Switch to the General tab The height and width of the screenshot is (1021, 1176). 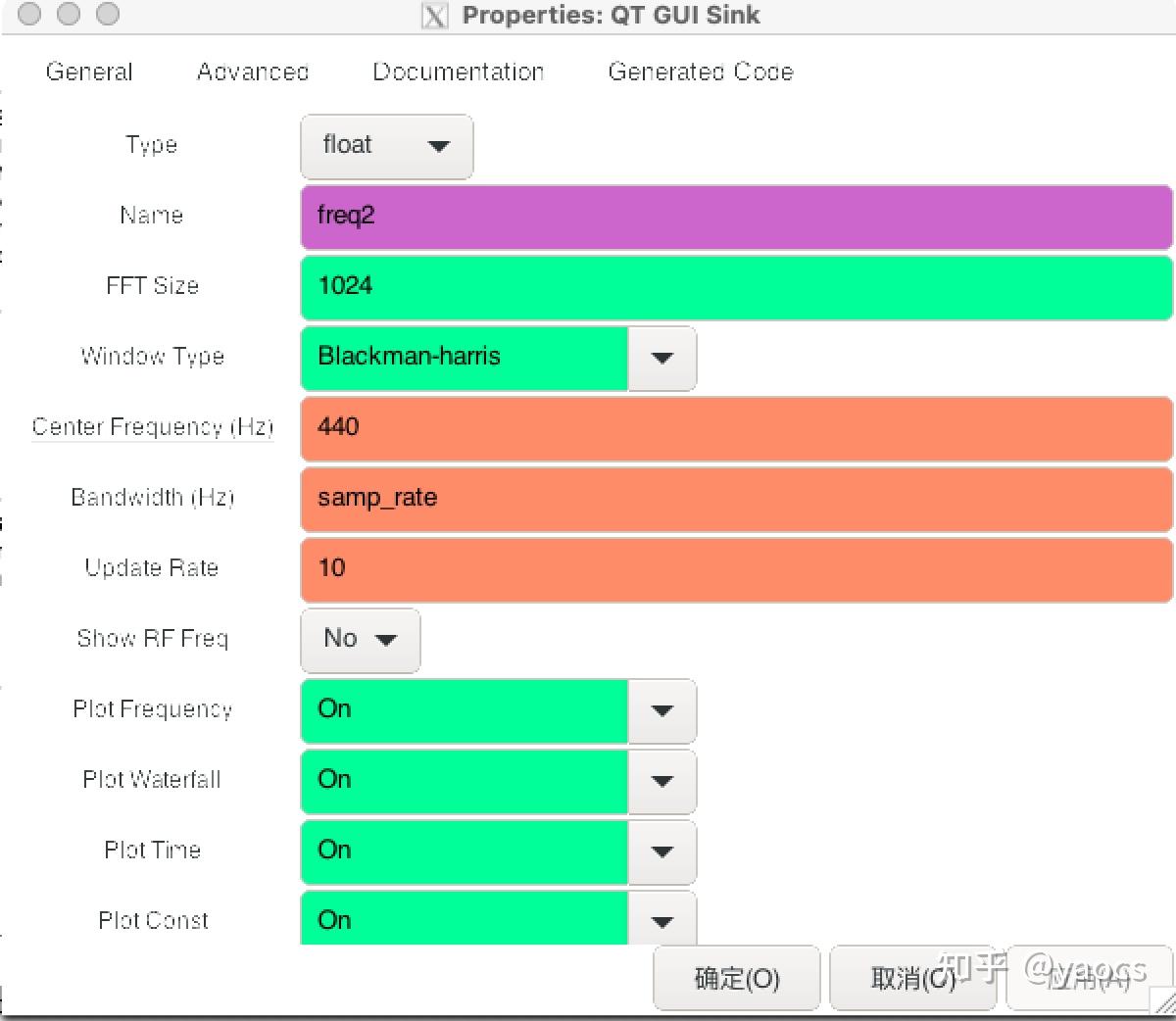point(89,72)
